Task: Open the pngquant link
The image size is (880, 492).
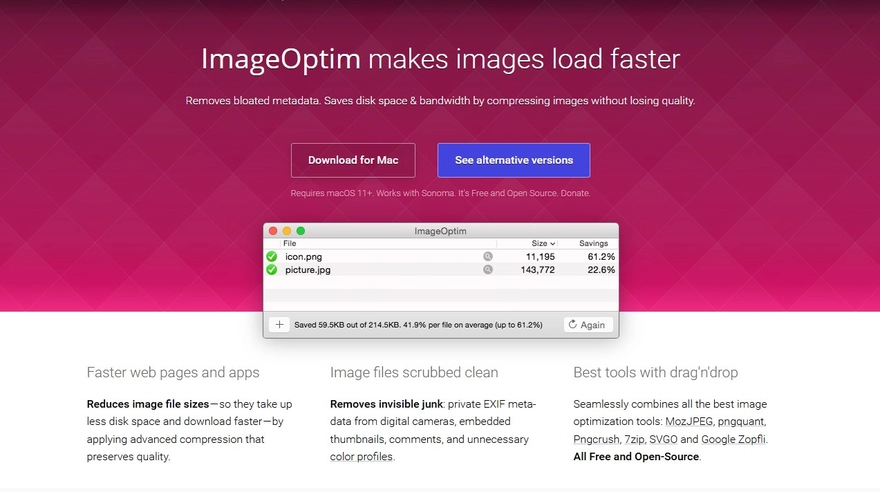Action: 743,422
